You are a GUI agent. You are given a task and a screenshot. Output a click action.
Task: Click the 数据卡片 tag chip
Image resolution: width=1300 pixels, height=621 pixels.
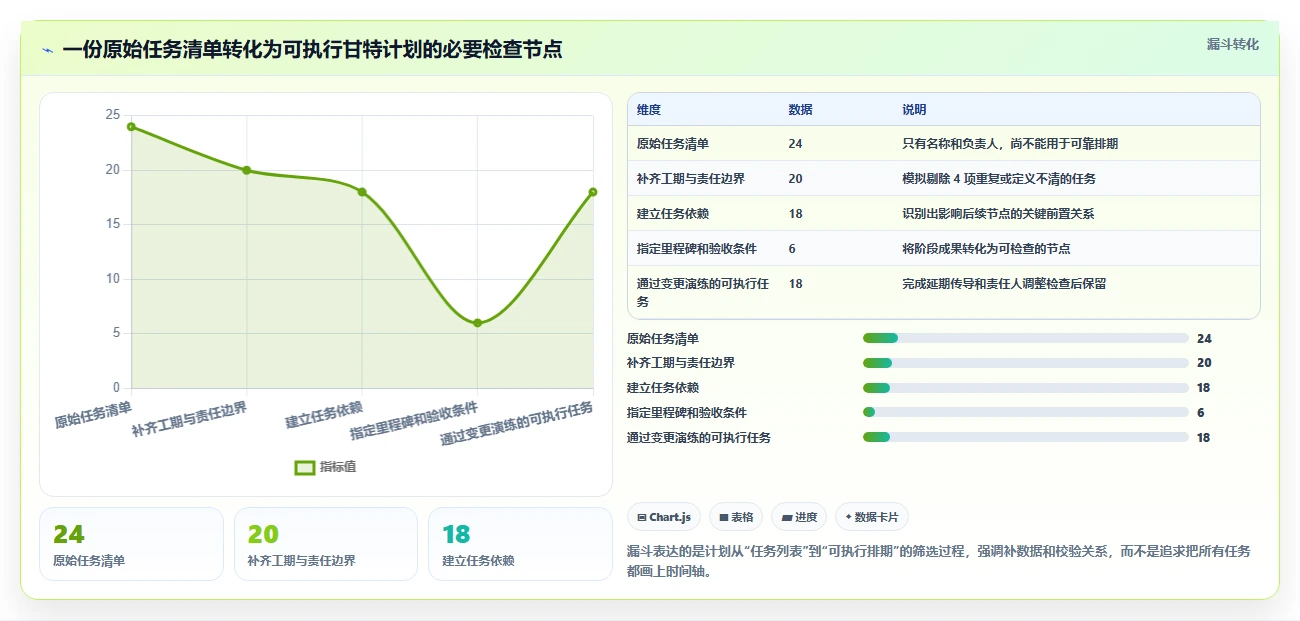coord(872,517)
